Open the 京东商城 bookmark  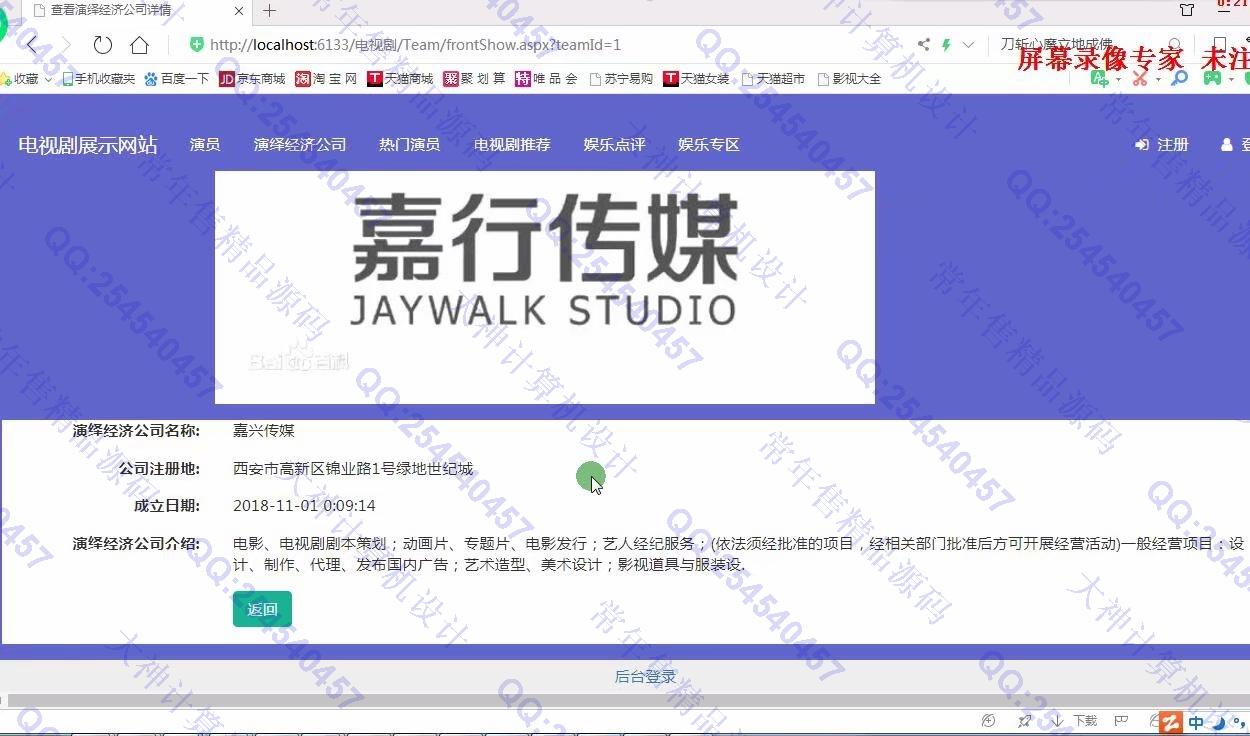tap(252, 79)
